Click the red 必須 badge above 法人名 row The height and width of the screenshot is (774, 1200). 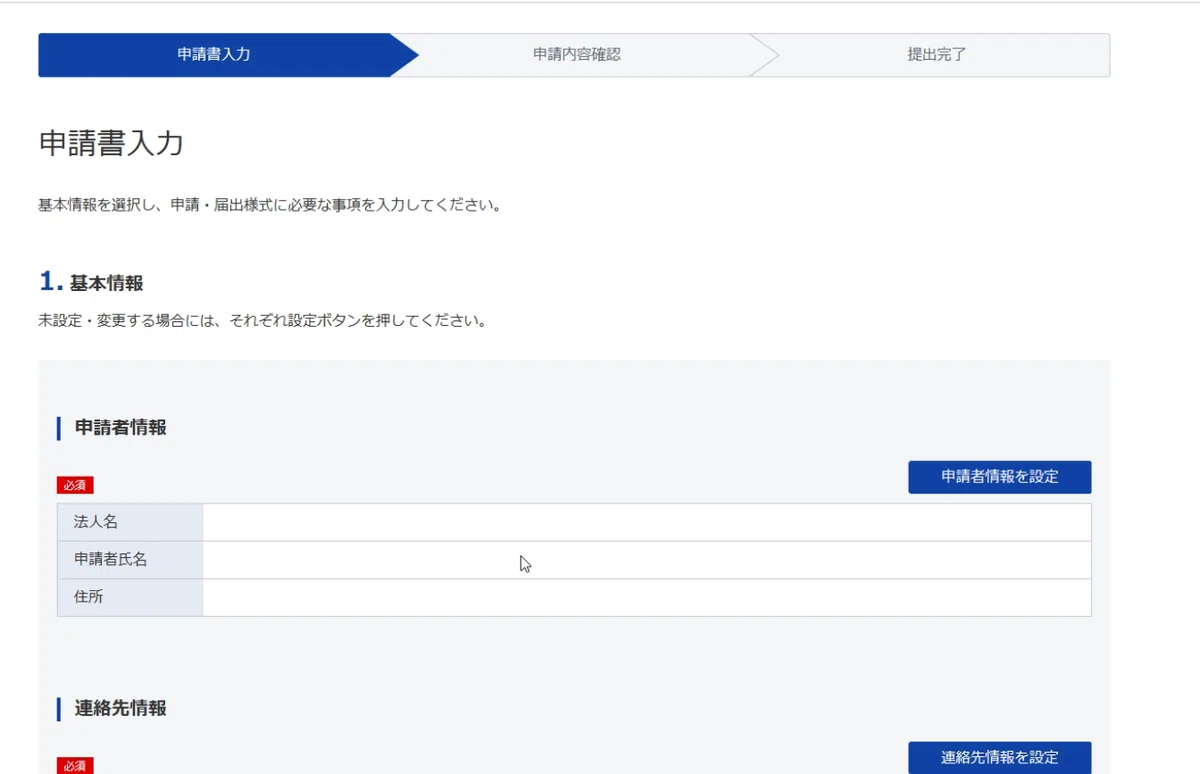[75, 485]
